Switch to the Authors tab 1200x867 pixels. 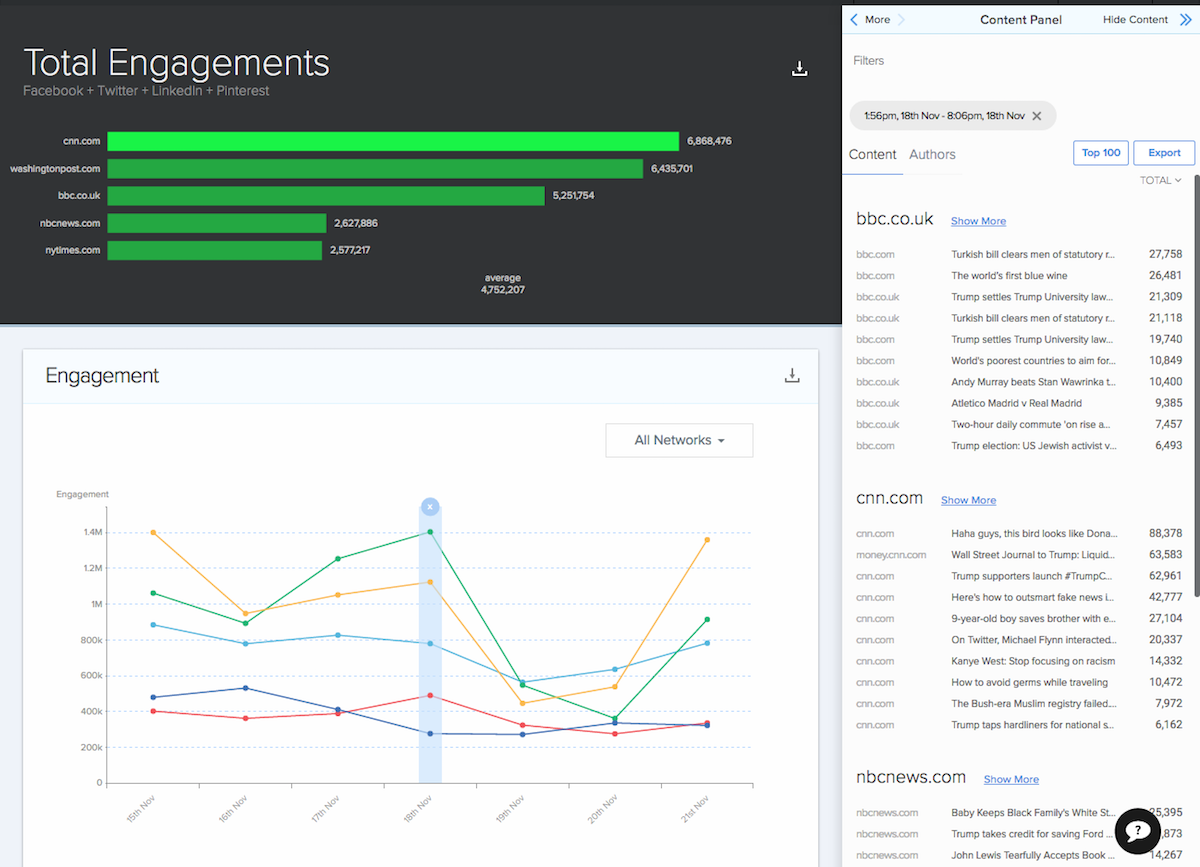932,154
